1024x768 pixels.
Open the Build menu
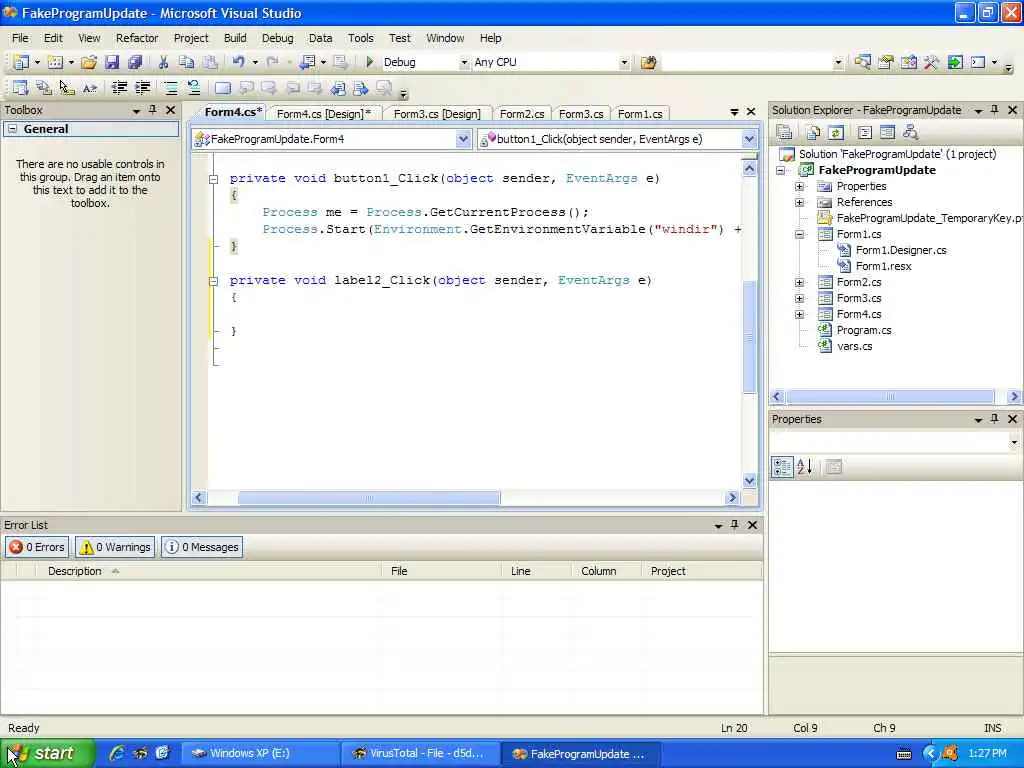pos(235,38)
